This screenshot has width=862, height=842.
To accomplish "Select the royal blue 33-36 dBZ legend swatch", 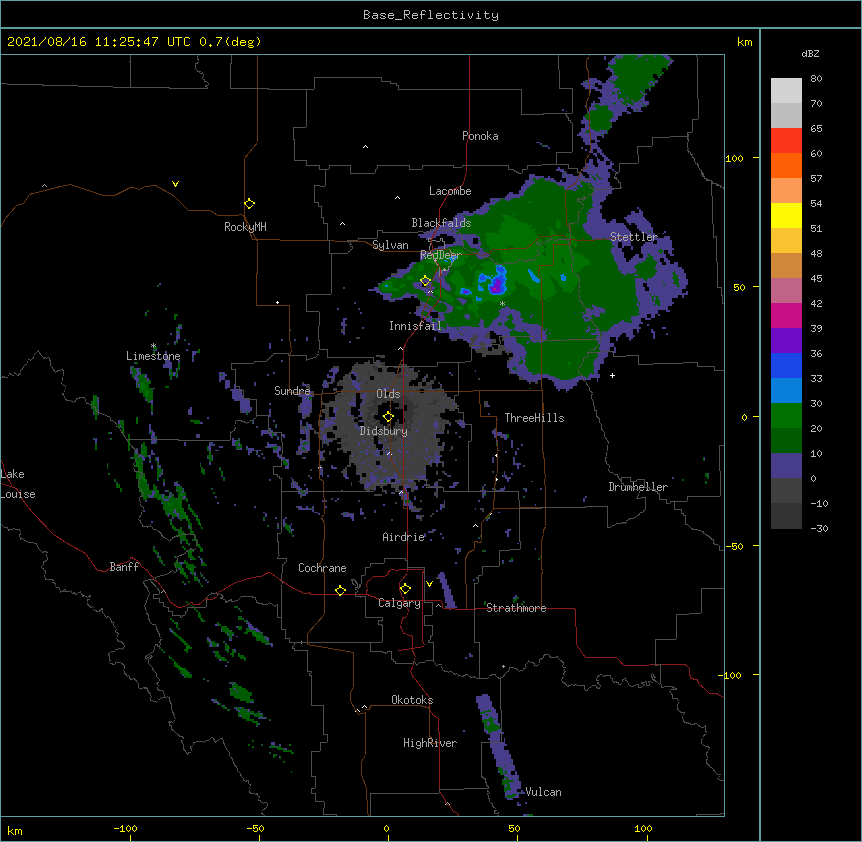I will 786,365.
